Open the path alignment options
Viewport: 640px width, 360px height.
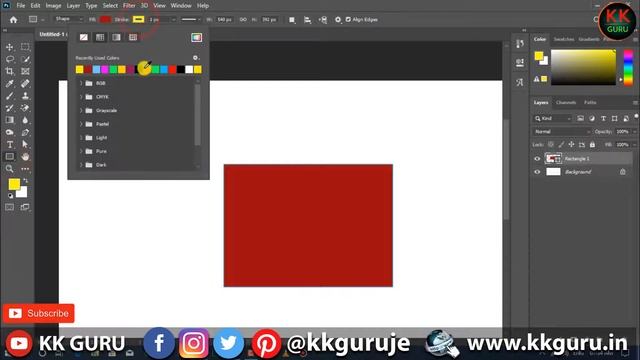[307, 20]
